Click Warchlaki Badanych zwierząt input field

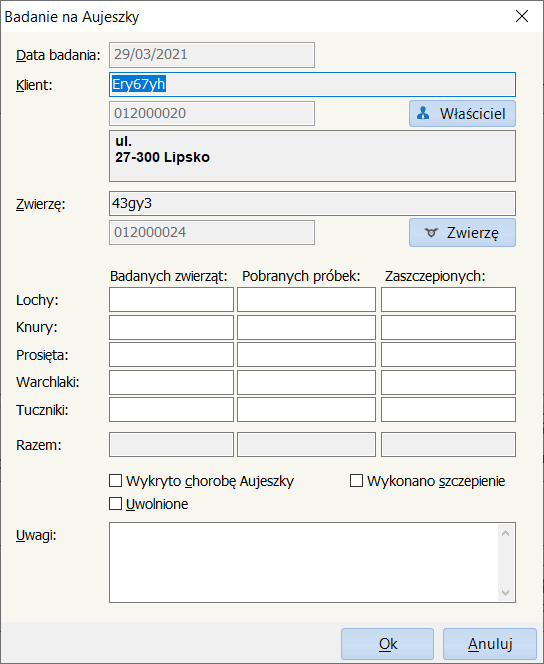pos(171,382)
